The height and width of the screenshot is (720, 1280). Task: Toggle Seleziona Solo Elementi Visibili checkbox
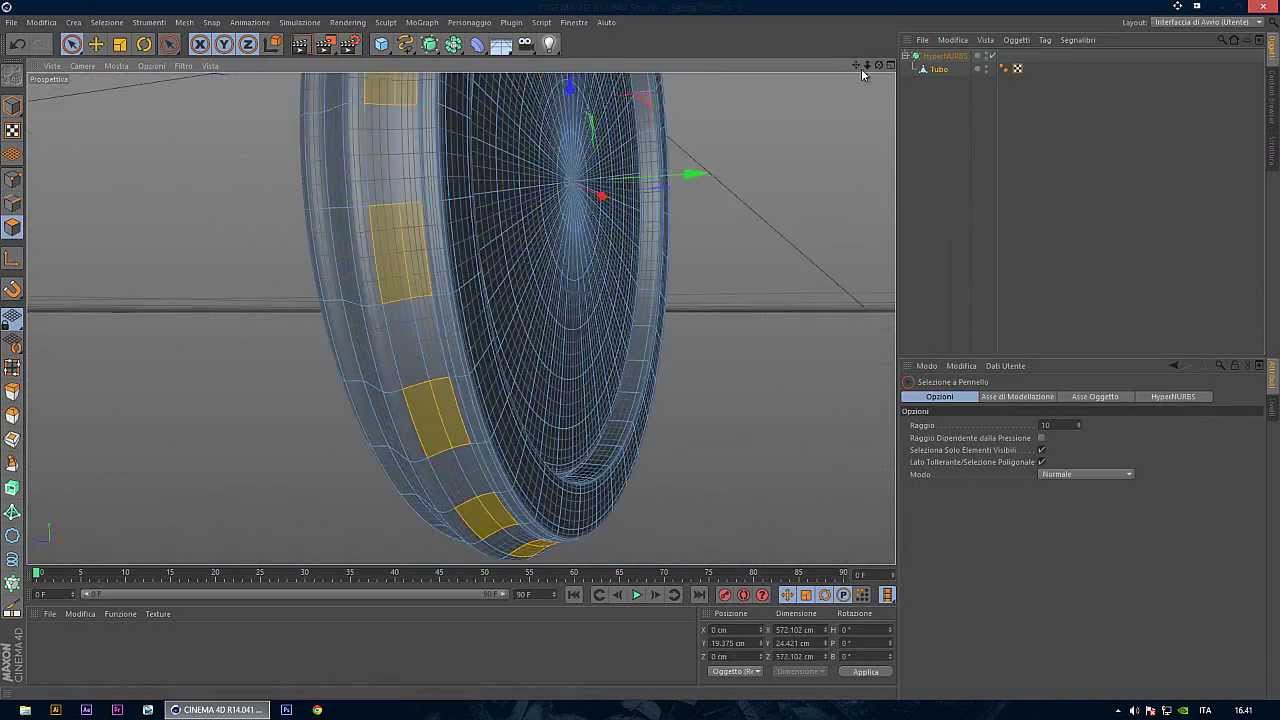(1041, 450)
